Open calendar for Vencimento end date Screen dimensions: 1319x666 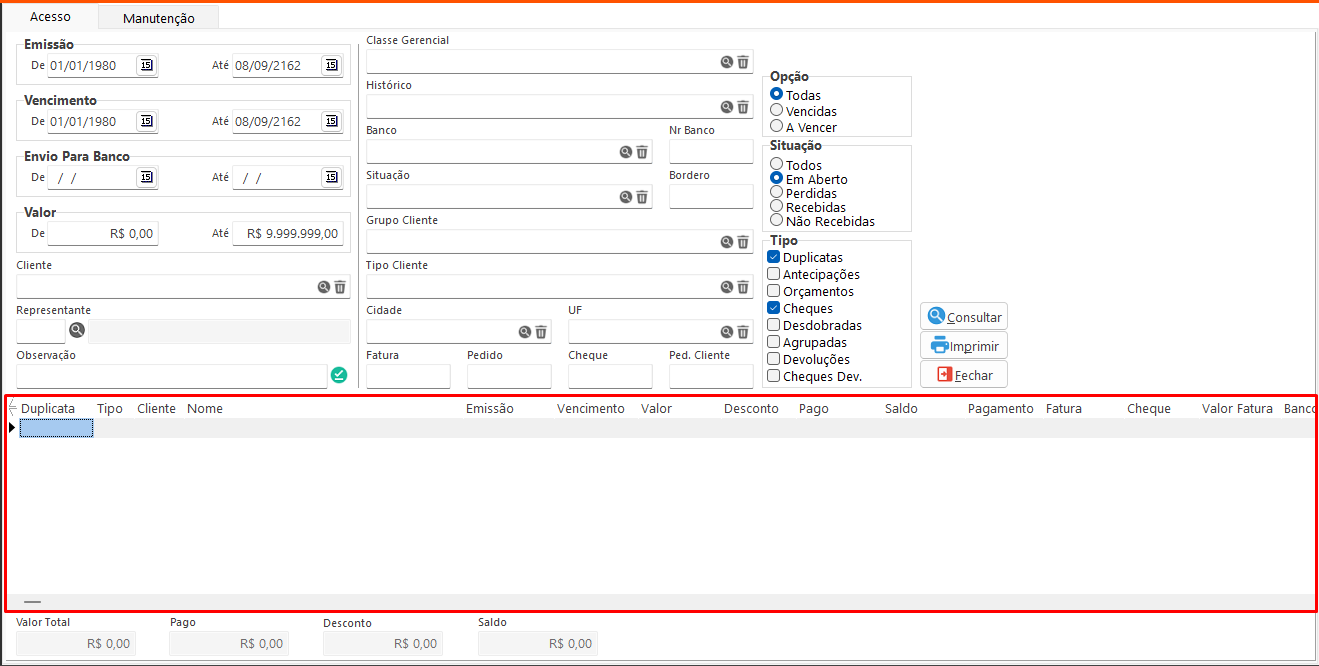[x=331, y=122]
